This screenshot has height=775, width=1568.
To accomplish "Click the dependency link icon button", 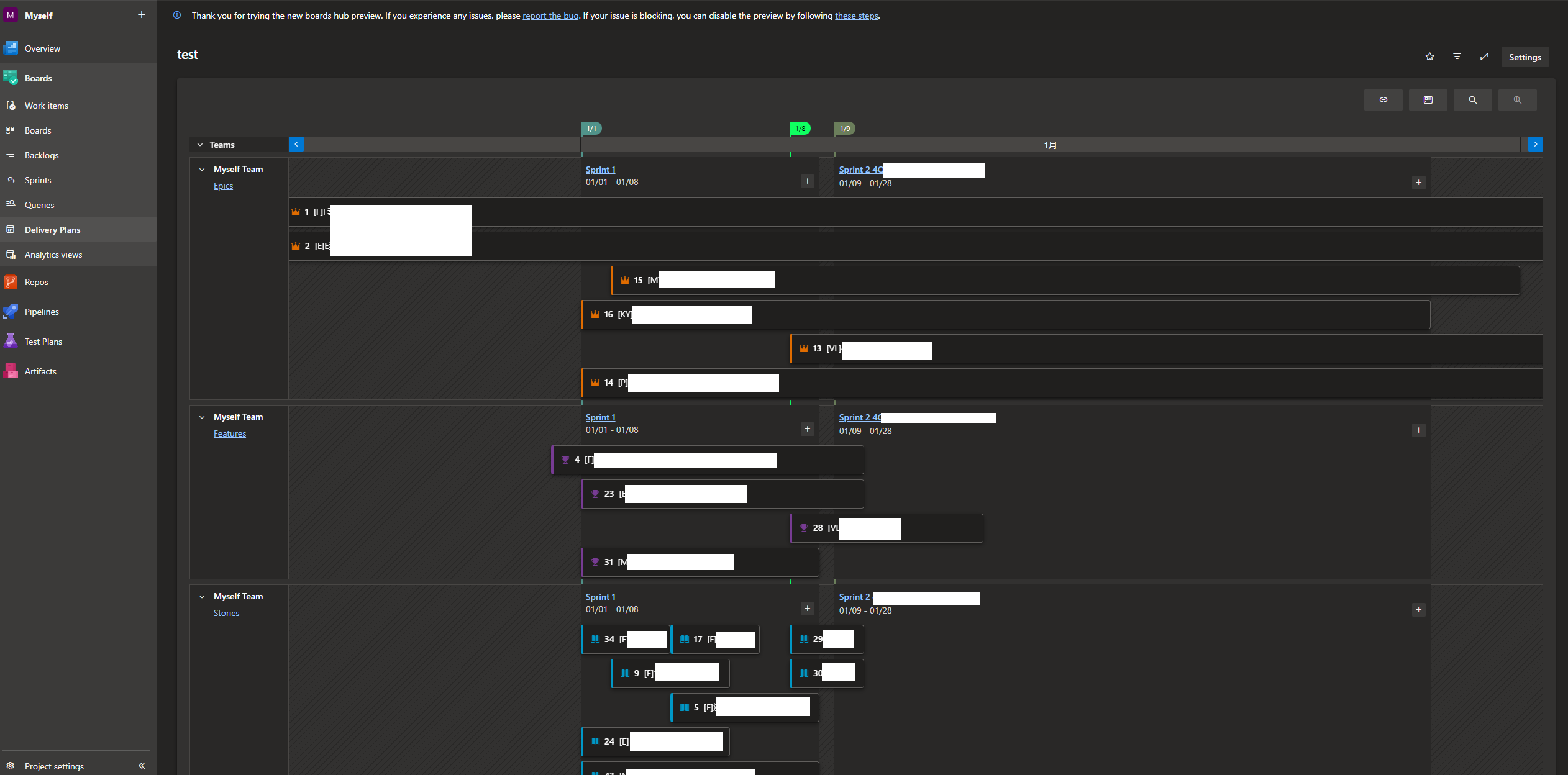I will coord(1383,100).
